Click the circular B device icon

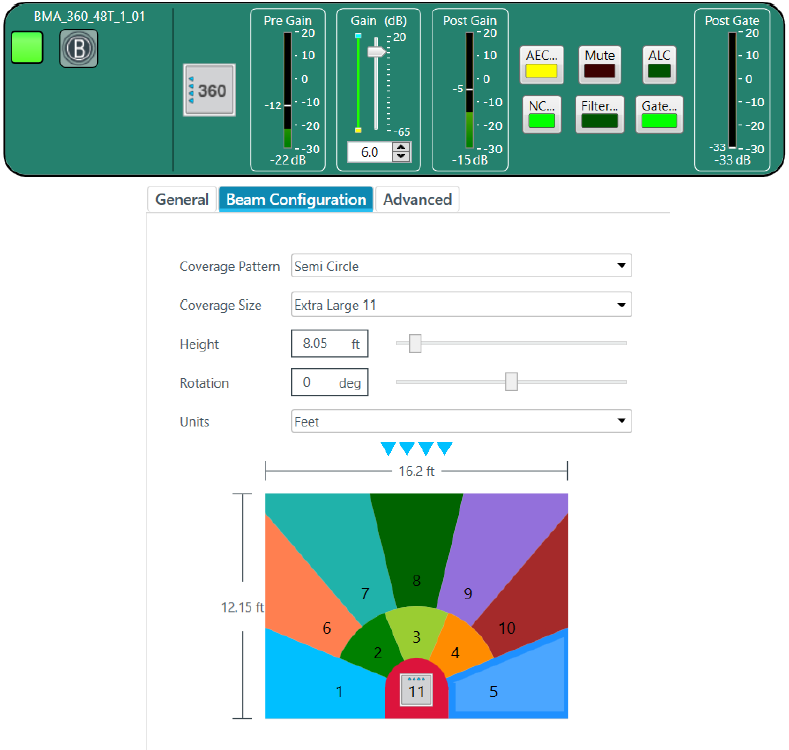pyautogui.click(x=78, y=49)
